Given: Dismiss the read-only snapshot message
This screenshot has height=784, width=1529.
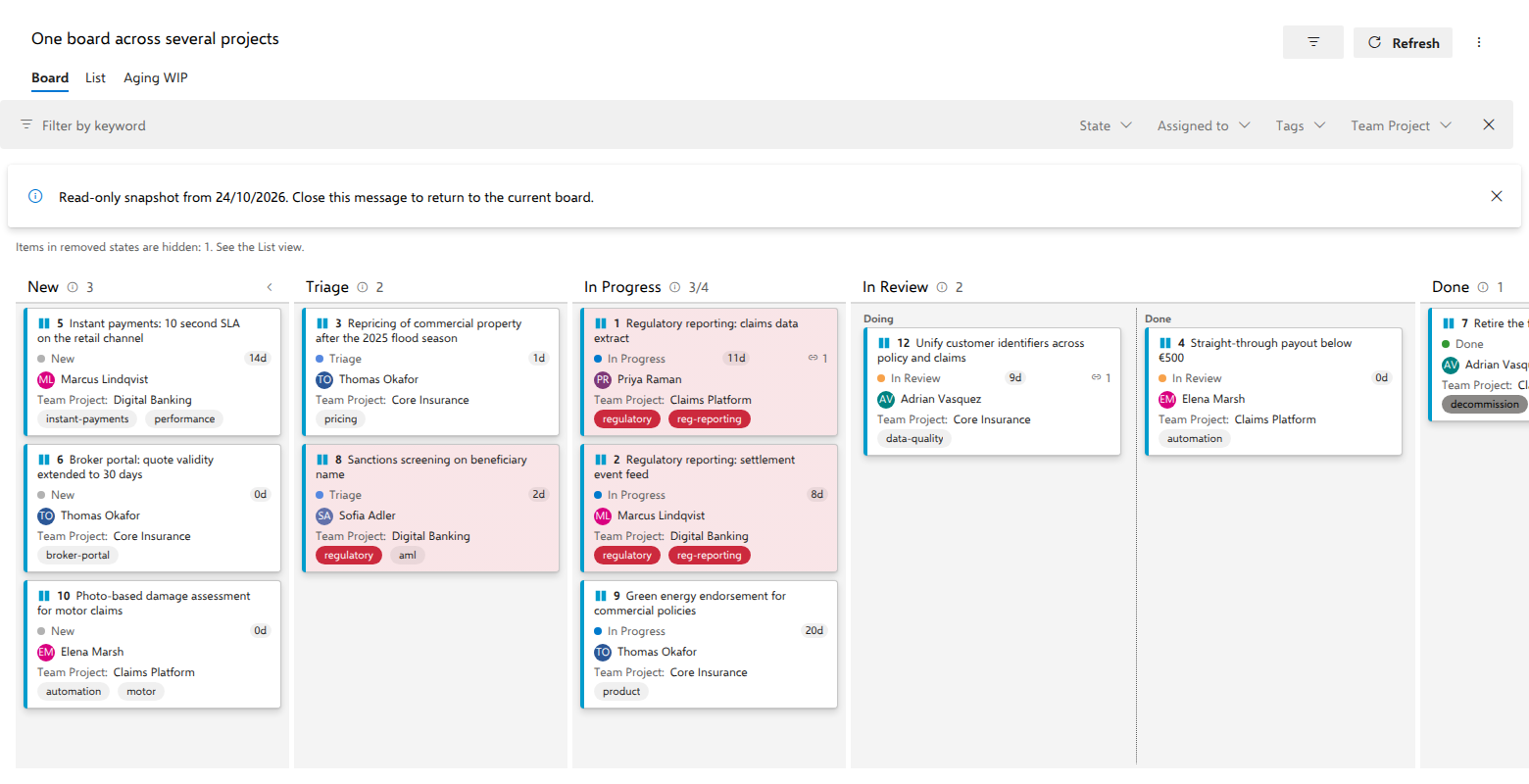Looking at the screenshot, I should 1497,196.
